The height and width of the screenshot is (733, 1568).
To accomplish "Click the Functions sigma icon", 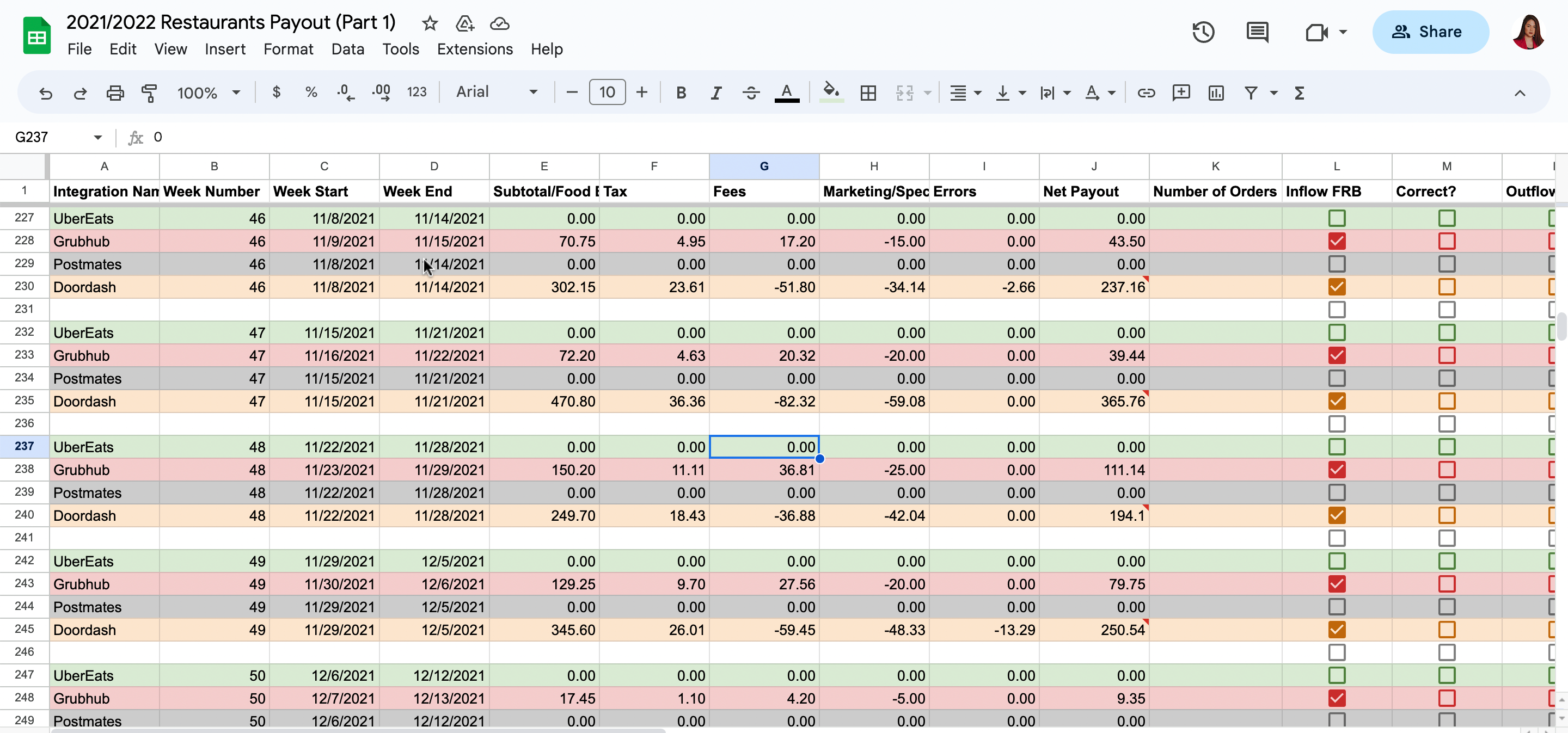I will tap(1299, 93).
